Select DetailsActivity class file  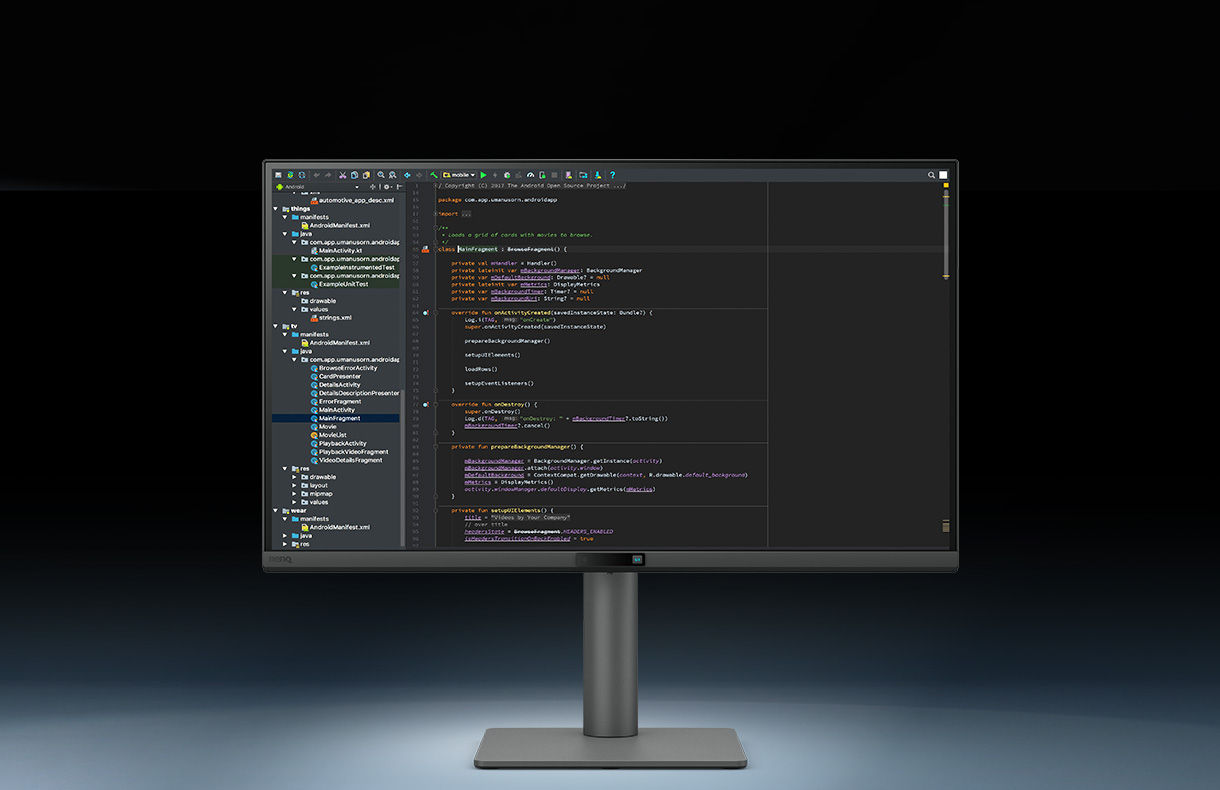[x=335, y=385]
